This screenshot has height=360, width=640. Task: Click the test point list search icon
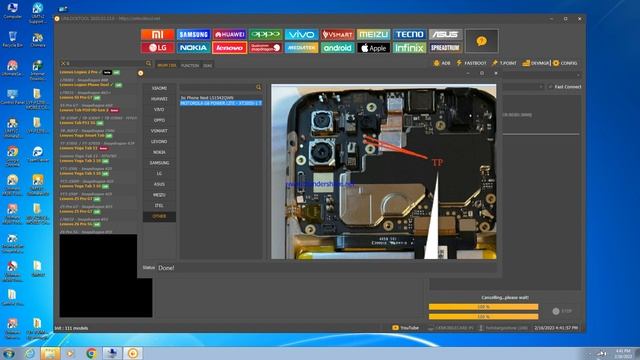tap(258, 87)
